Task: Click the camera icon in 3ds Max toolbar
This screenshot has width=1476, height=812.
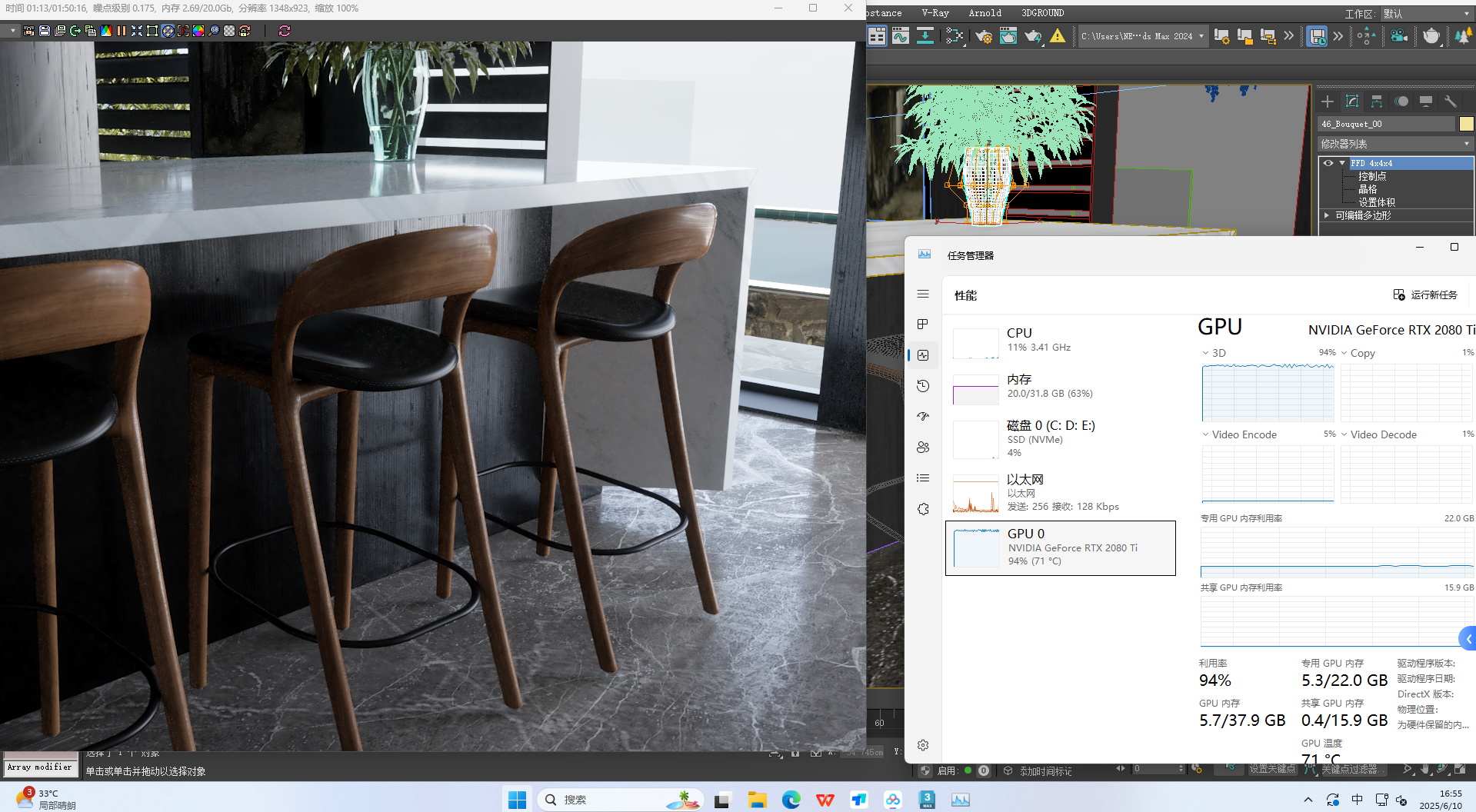Action: click(1399, 36)
